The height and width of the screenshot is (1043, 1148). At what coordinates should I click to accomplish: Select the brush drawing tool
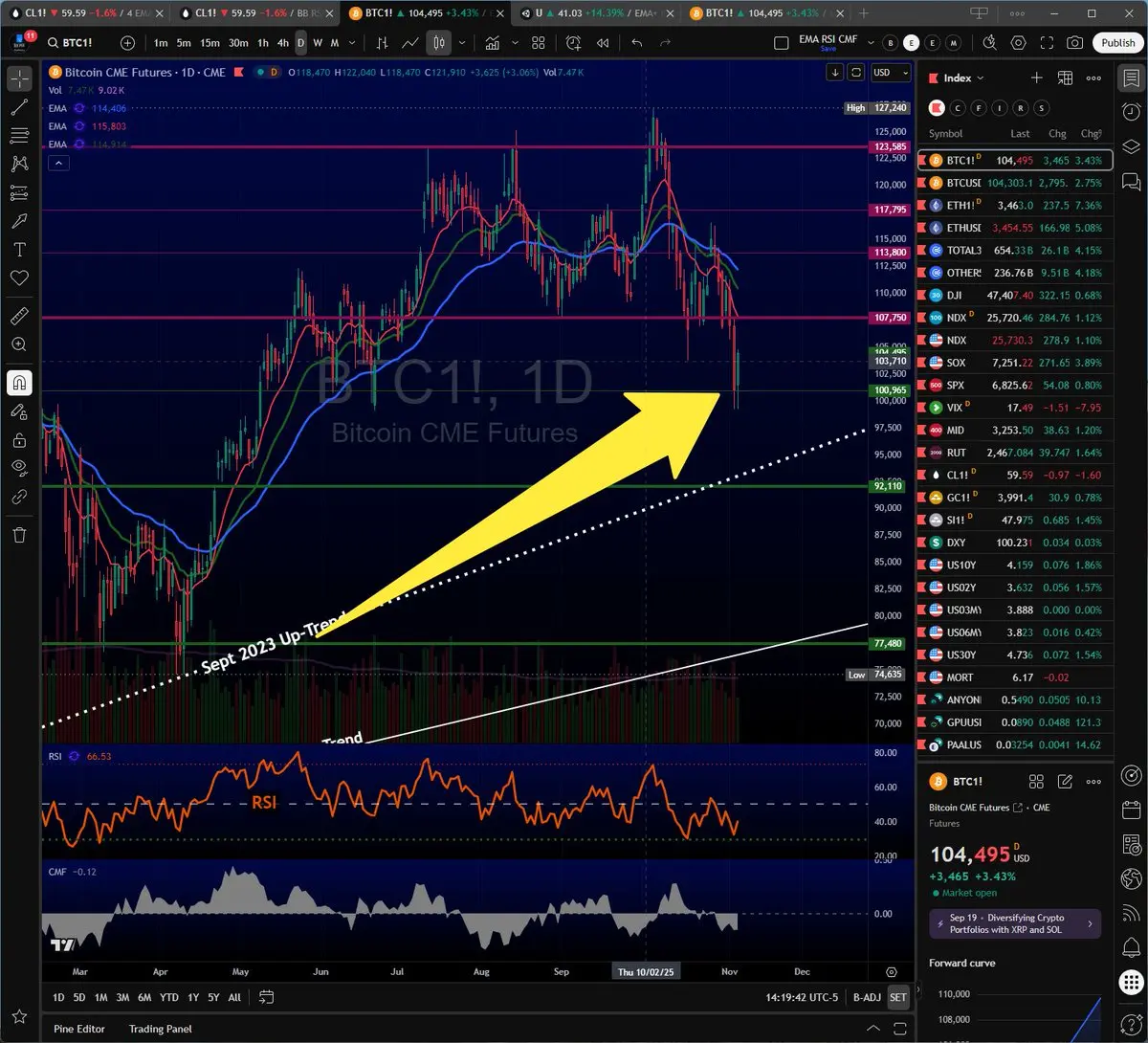19,221
